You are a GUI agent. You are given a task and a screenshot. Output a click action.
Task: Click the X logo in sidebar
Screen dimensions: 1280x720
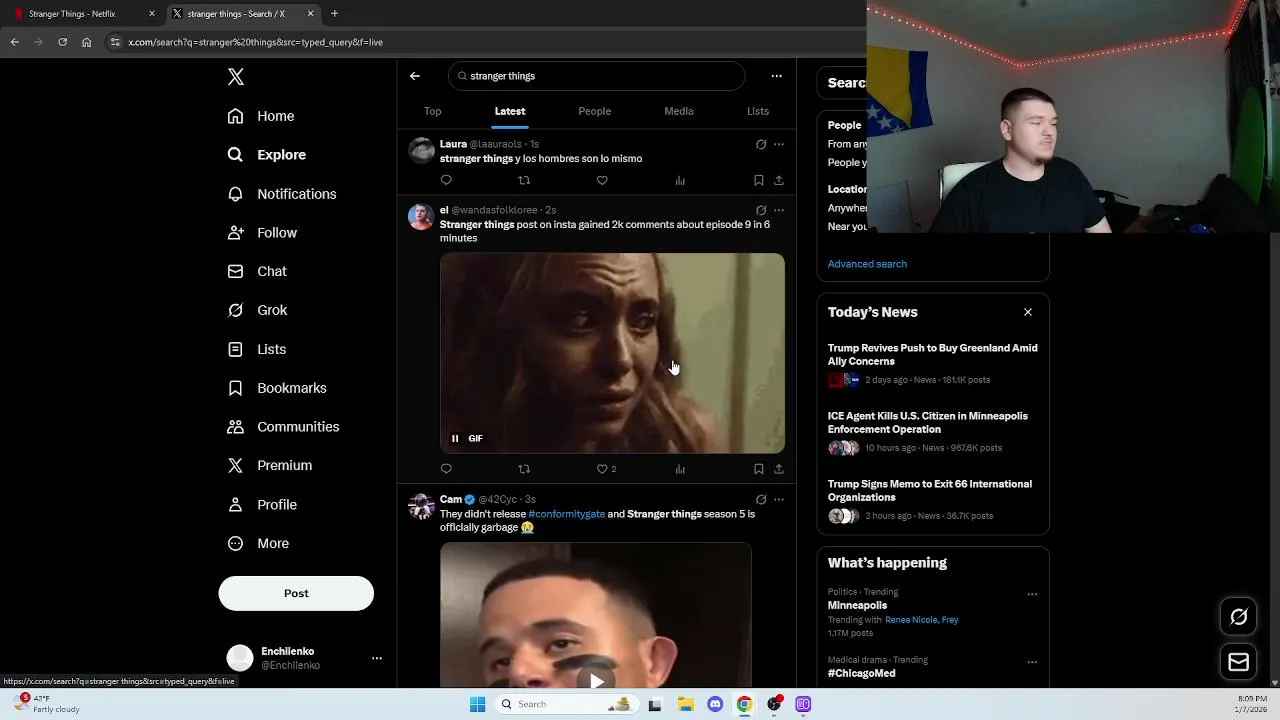coord(236,77)
